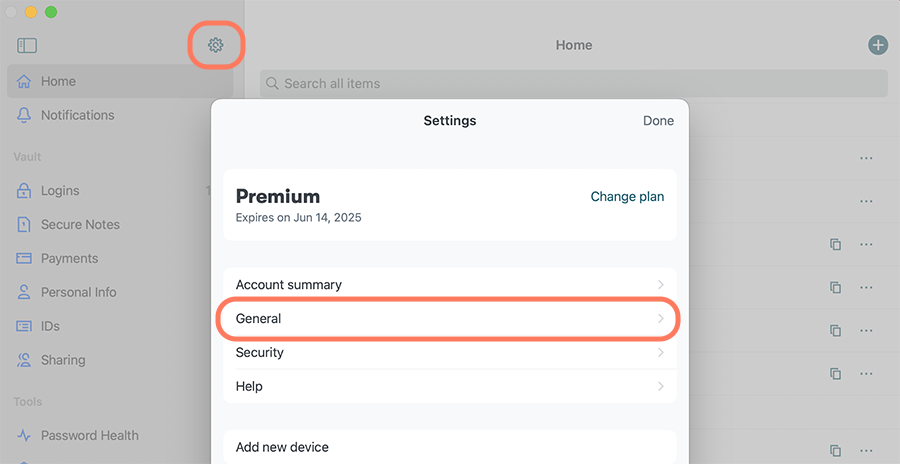Select the Home house icon
This screenshot has height=464, width=900.
coord(24,82)
